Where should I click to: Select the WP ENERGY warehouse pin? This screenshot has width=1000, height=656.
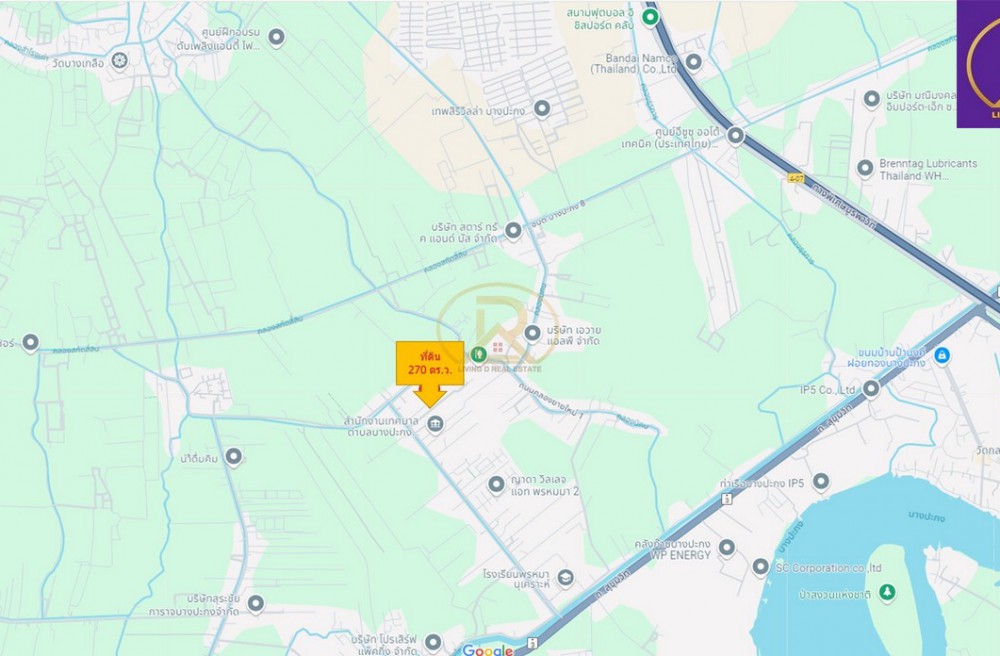tap(726, 546)
